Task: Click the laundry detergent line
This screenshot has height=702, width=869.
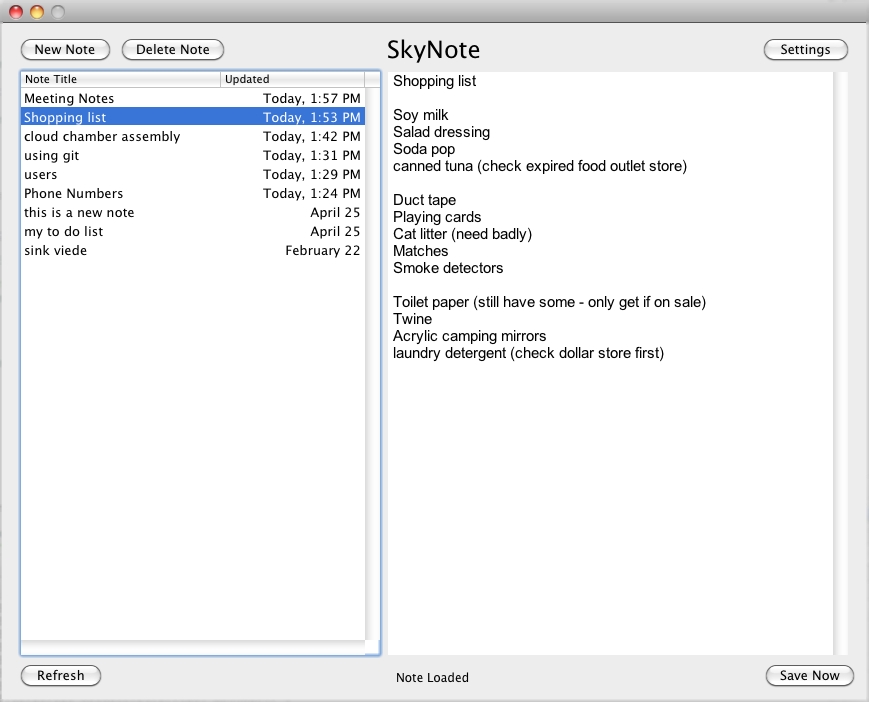Action: tap(528, 353)
